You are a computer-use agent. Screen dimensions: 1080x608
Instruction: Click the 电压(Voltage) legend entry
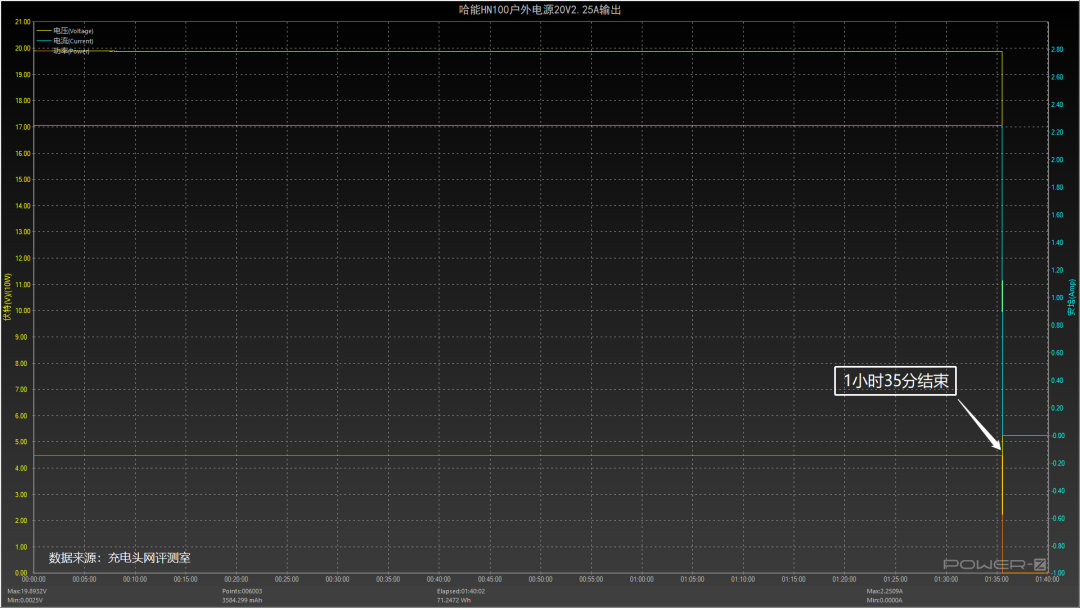pyautogui.click(x=65, y=31)
